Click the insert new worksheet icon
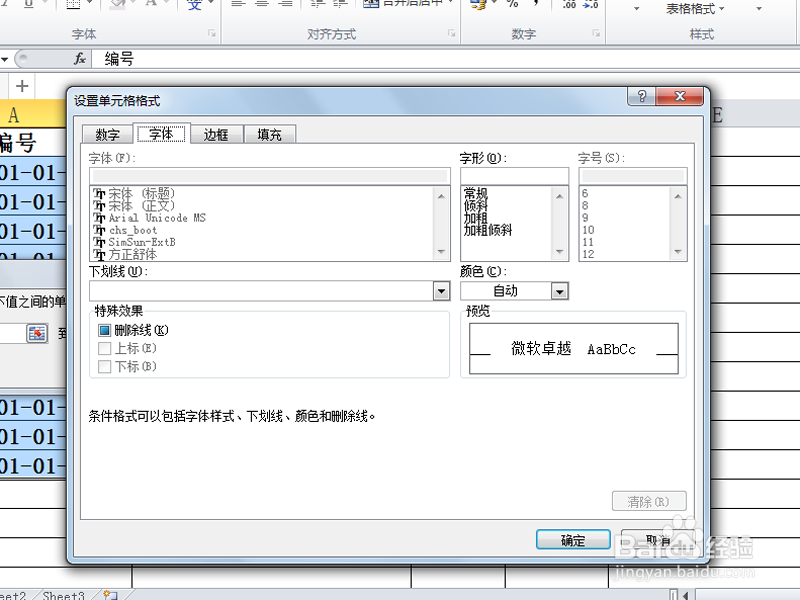 (x=110, y=594)
